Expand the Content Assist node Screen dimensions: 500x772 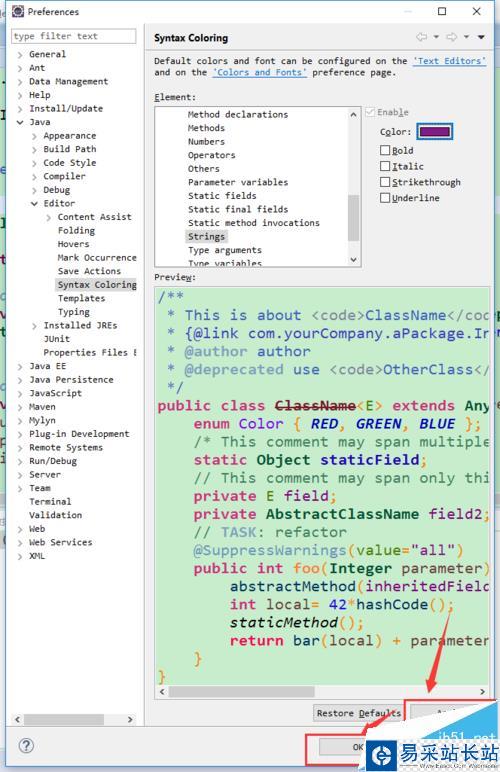tap(48, 217)
